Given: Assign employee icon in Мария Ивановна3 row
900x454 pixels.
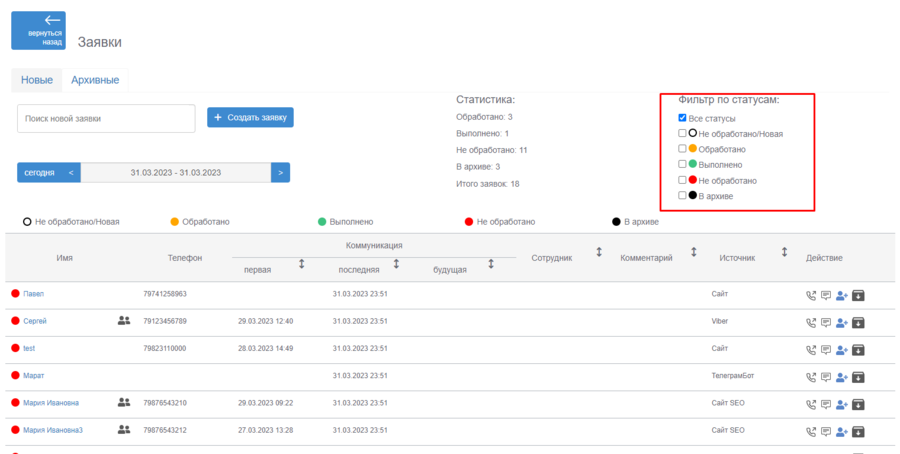Looking at the screenshot, I should pyautogui.click(x=842, y=432).
